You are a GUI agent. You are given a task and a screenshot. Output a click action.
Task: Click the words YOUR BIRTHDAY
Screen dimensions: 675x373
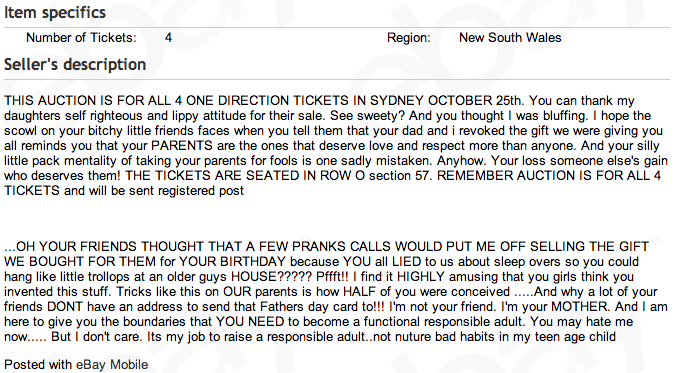(x=232, y=262)
